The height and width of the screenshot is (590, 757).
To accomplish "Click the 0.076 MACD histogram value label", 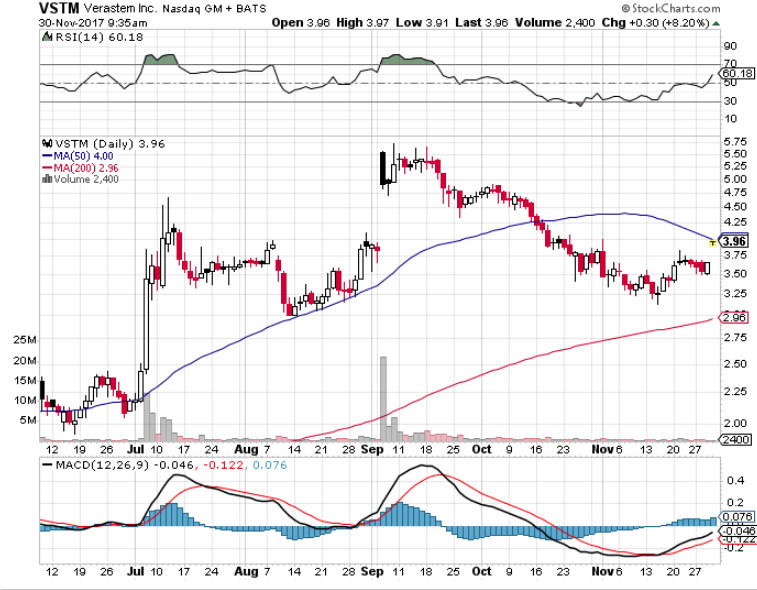I will tap(736, 517).
